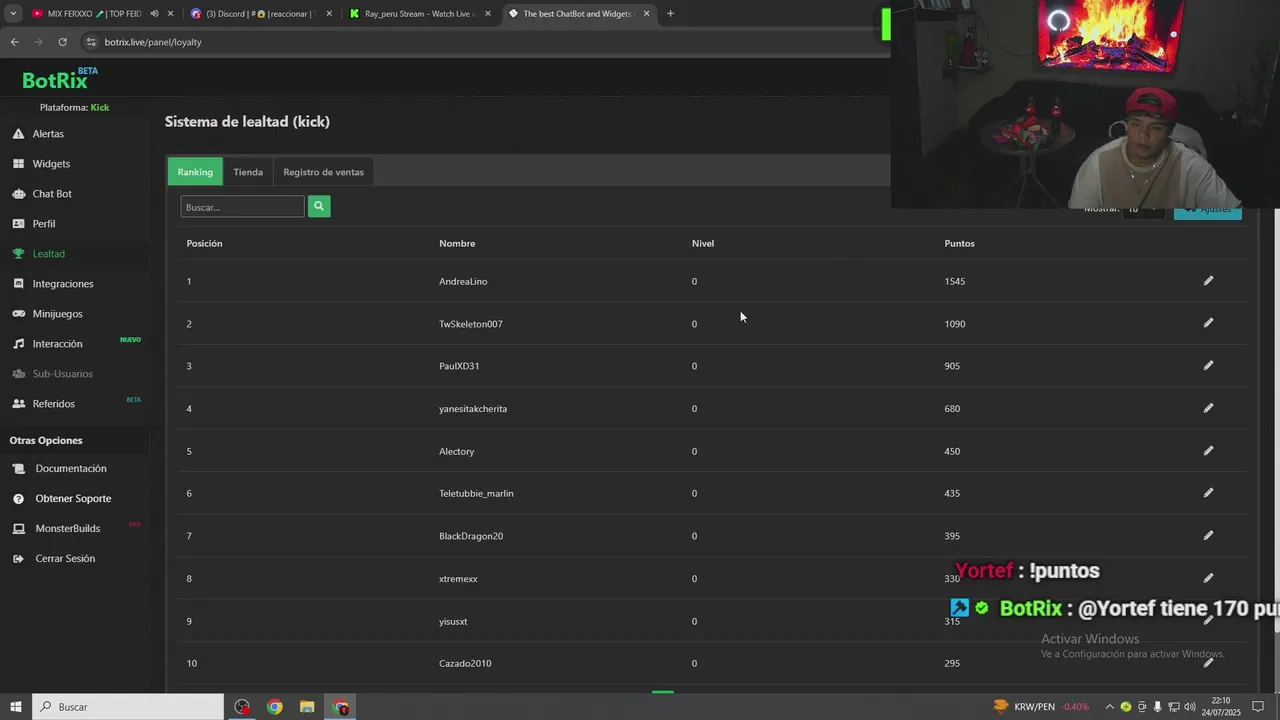Switch to the Ranking tab

(x=195, y=172)
